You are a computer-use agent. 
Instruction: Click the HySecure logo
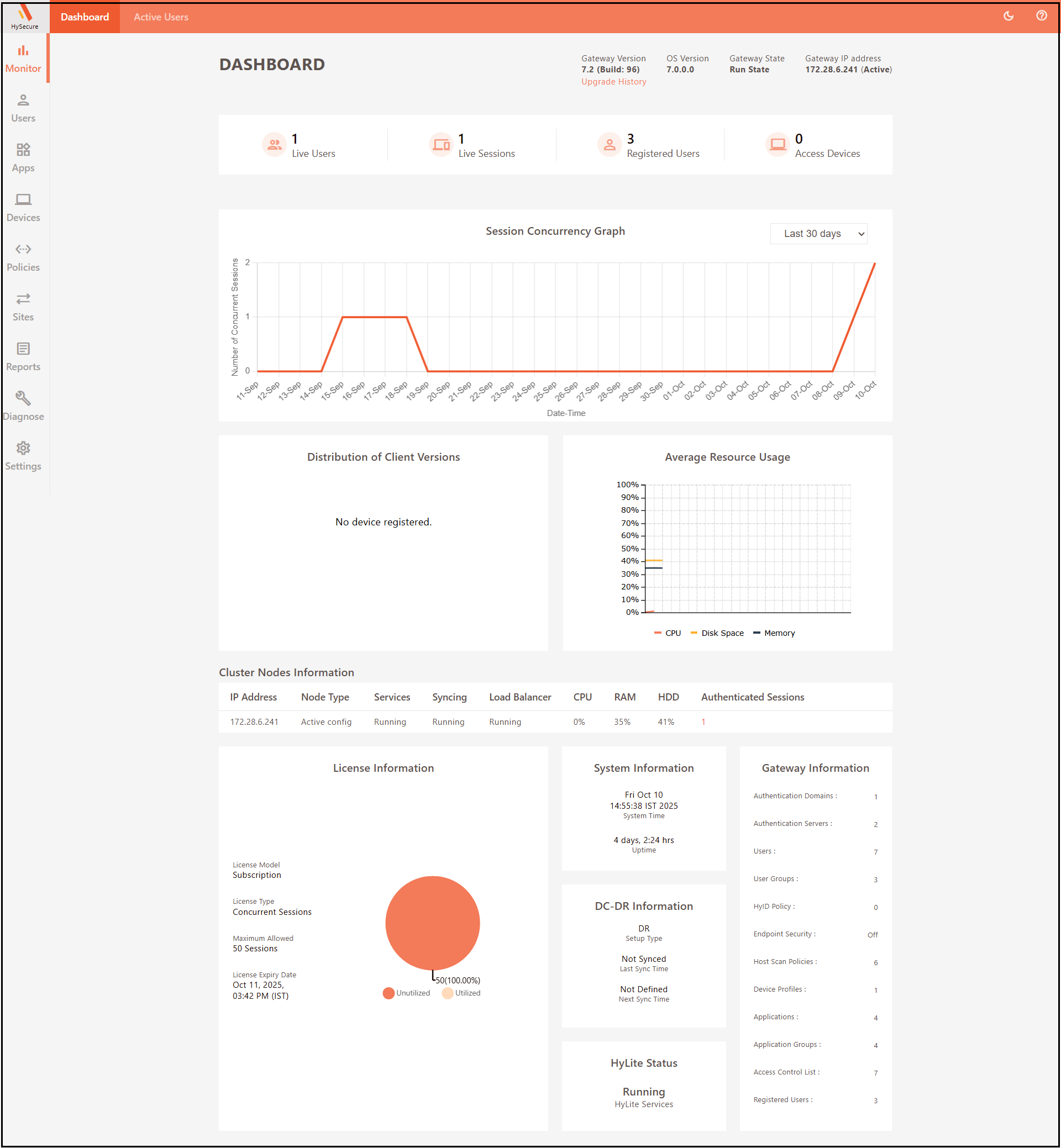pyautogui.click(x=25, y=16)
